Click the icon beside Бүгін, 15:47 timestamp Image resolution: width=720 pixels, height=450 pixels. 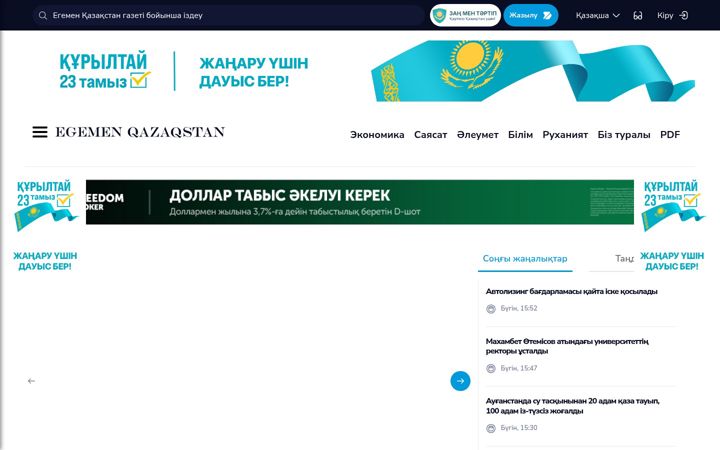click(491, 368)
